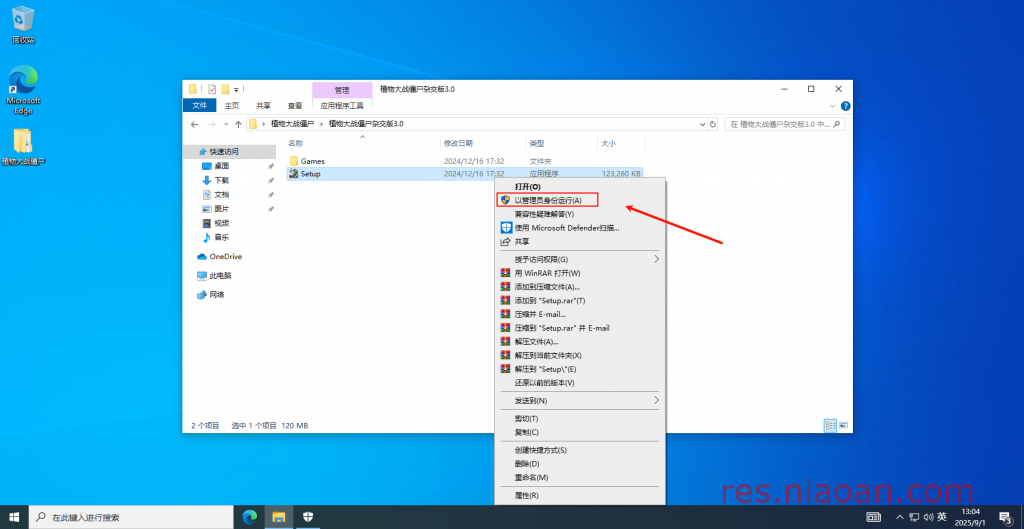Switch to 共享 ribbon tab
This screenshot has width=1024, height=529.
click(x=263, y=105)
